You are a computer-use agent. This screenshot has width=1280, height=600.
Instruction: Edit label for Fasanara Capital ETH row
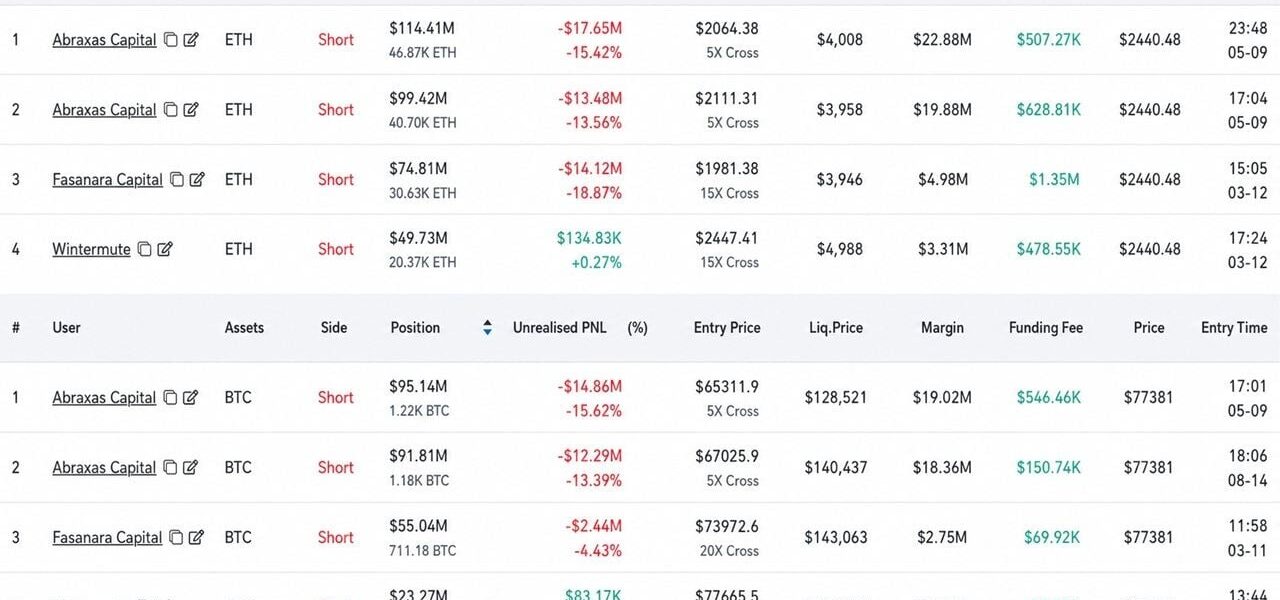coord(197,180)
